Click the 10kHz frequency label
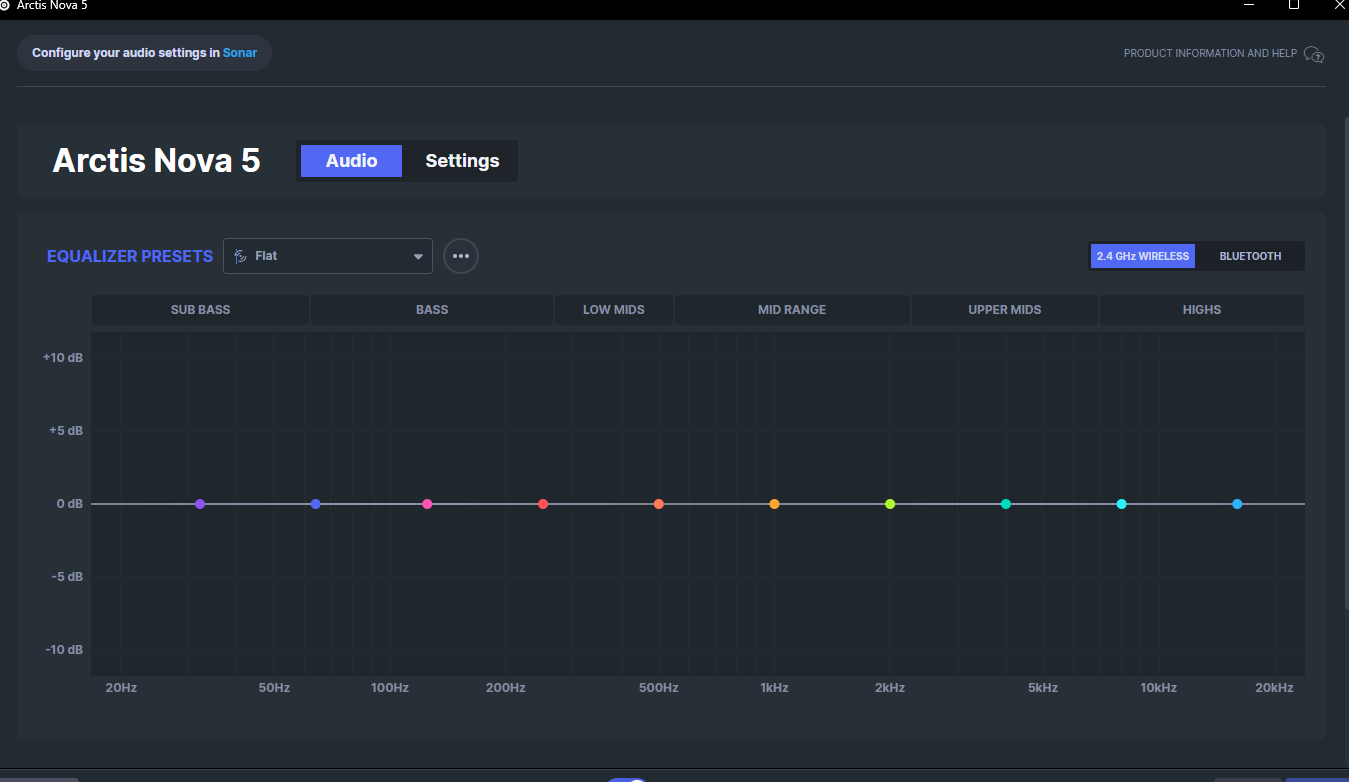This screenshot has height=782, width=1349. [1159, 688]
